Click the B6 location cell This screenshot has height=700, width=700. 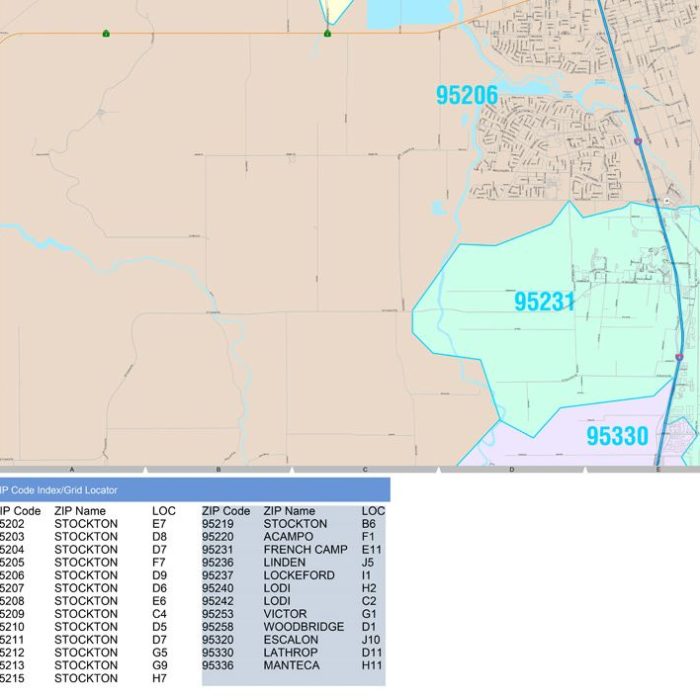pyautogui.click(x=368, y=524)
